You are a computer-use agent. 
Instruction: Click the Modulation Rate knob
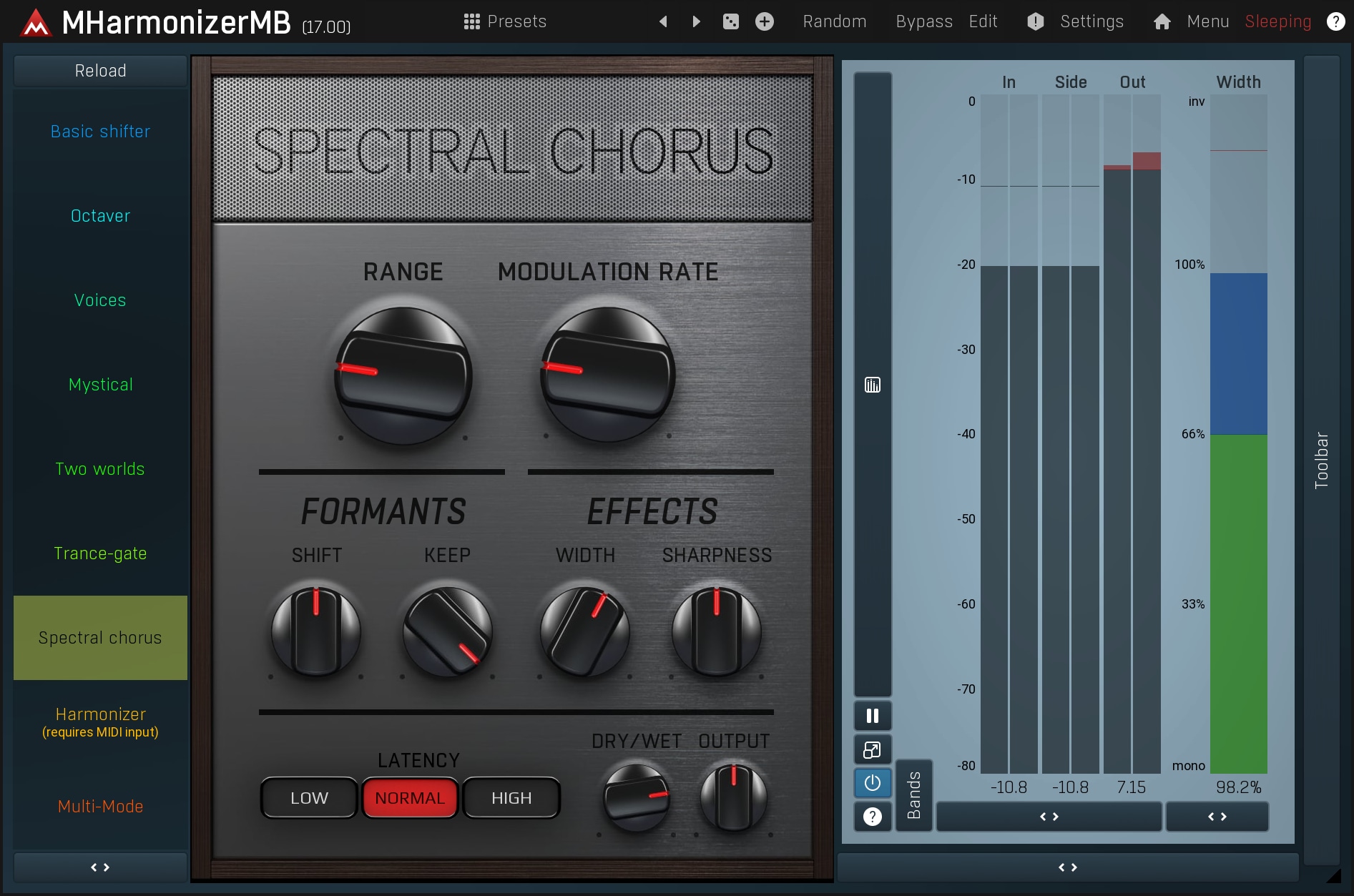pyautogui.click(x=607, y=374)
